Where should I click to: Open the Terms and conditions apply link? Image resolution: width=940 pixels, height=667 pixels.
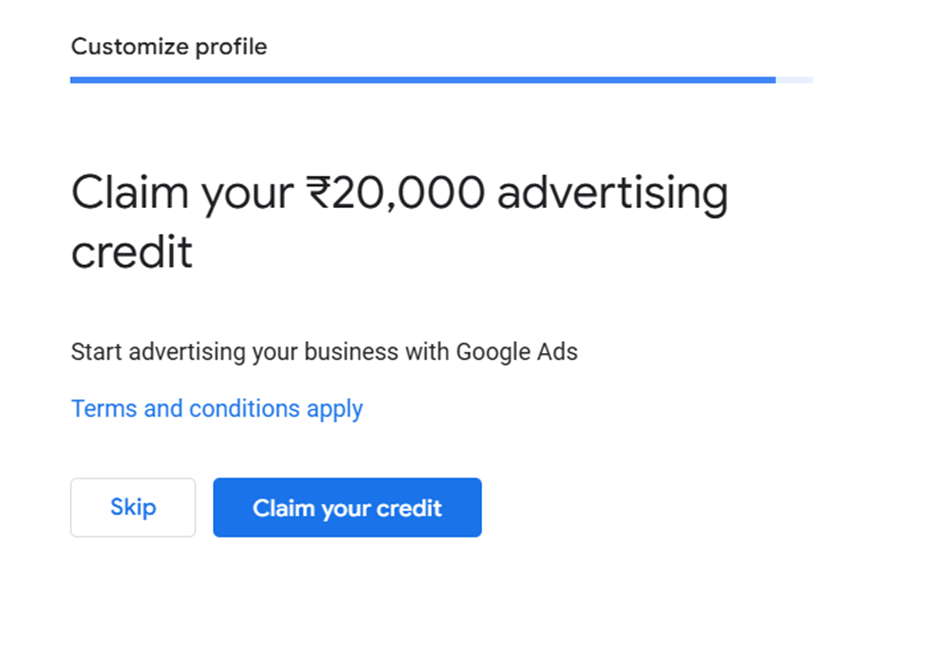(217, 409)
